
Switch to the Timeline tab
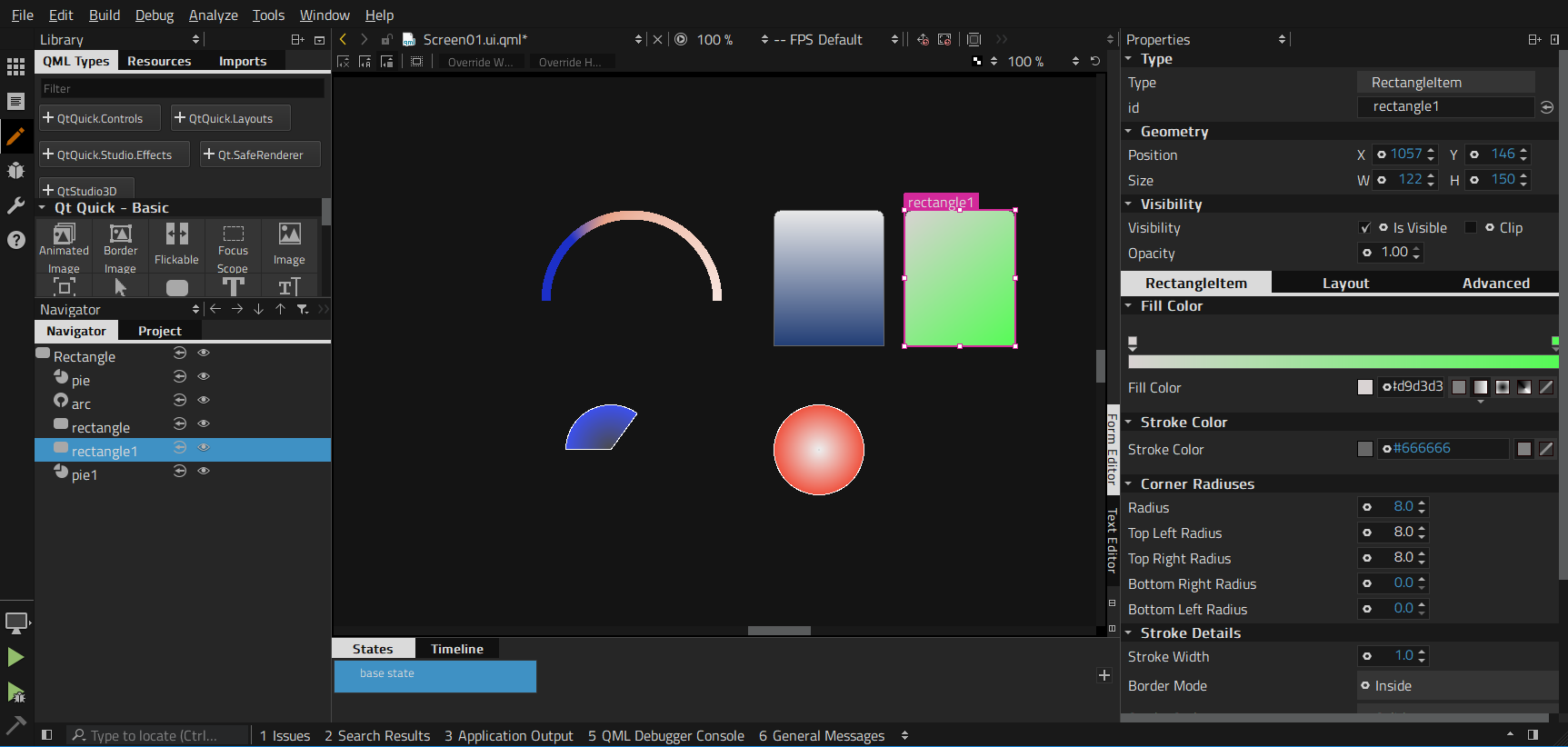tap(456, 649)
